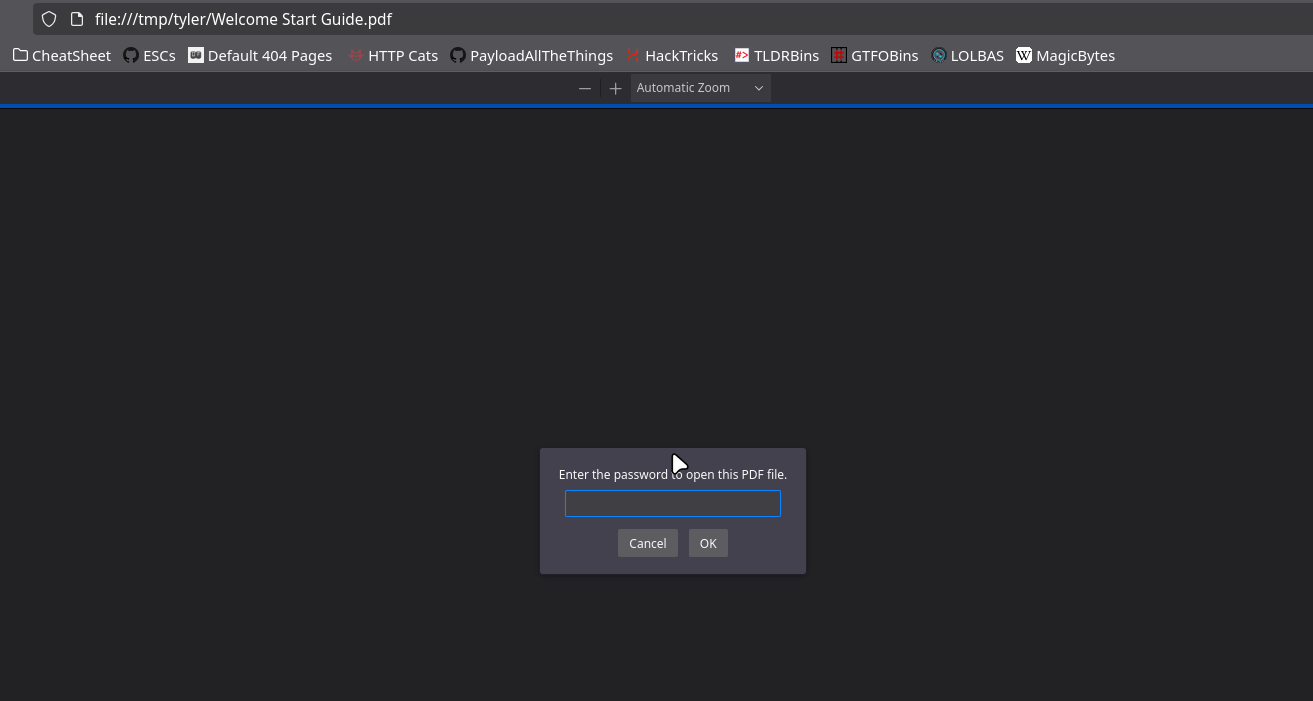Click the PDF password input field
This screenshot has height=701, width=1313.
tap(672, 503)
